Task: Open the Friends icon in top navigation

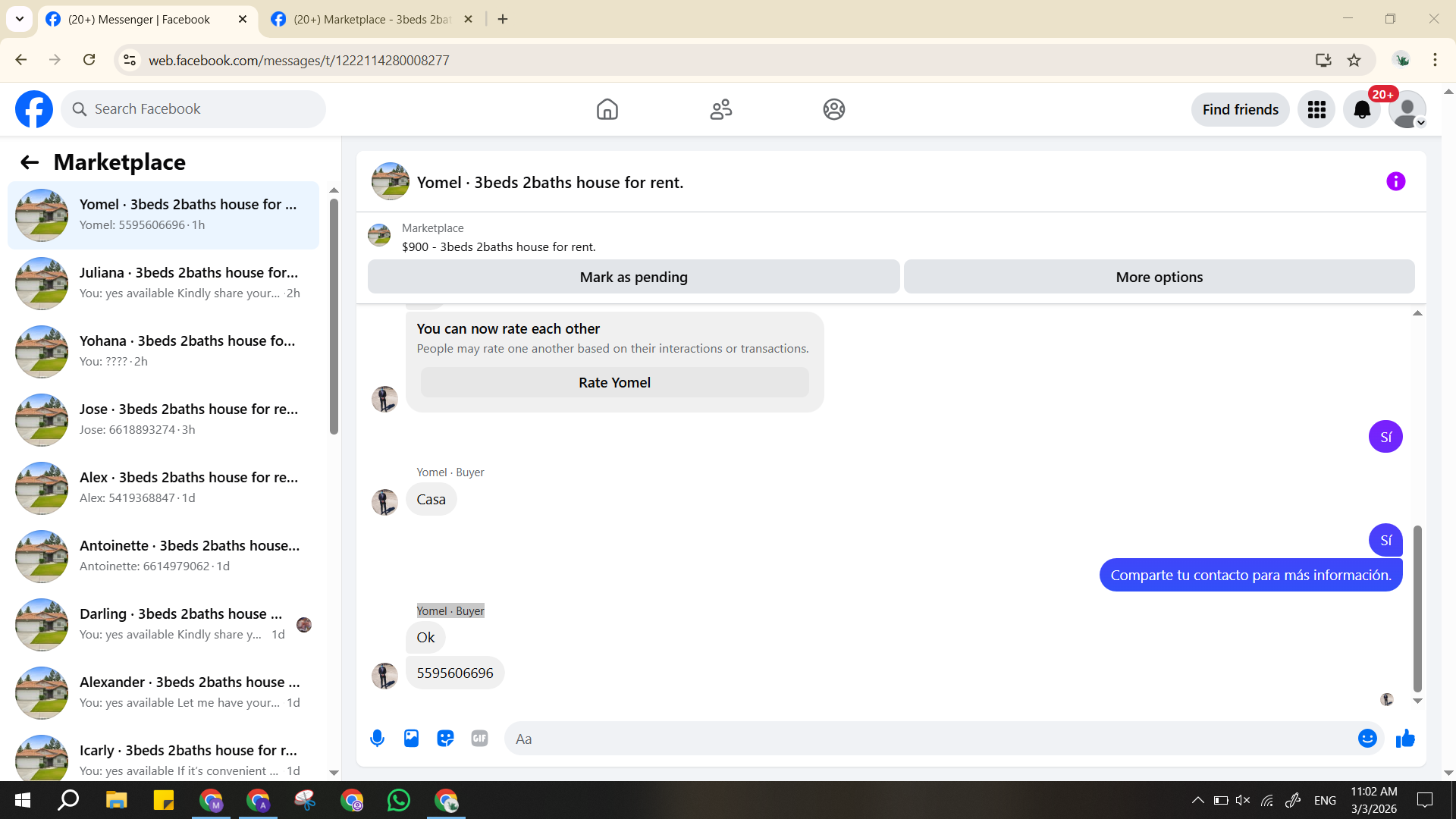Action: (x=721, y=109)
